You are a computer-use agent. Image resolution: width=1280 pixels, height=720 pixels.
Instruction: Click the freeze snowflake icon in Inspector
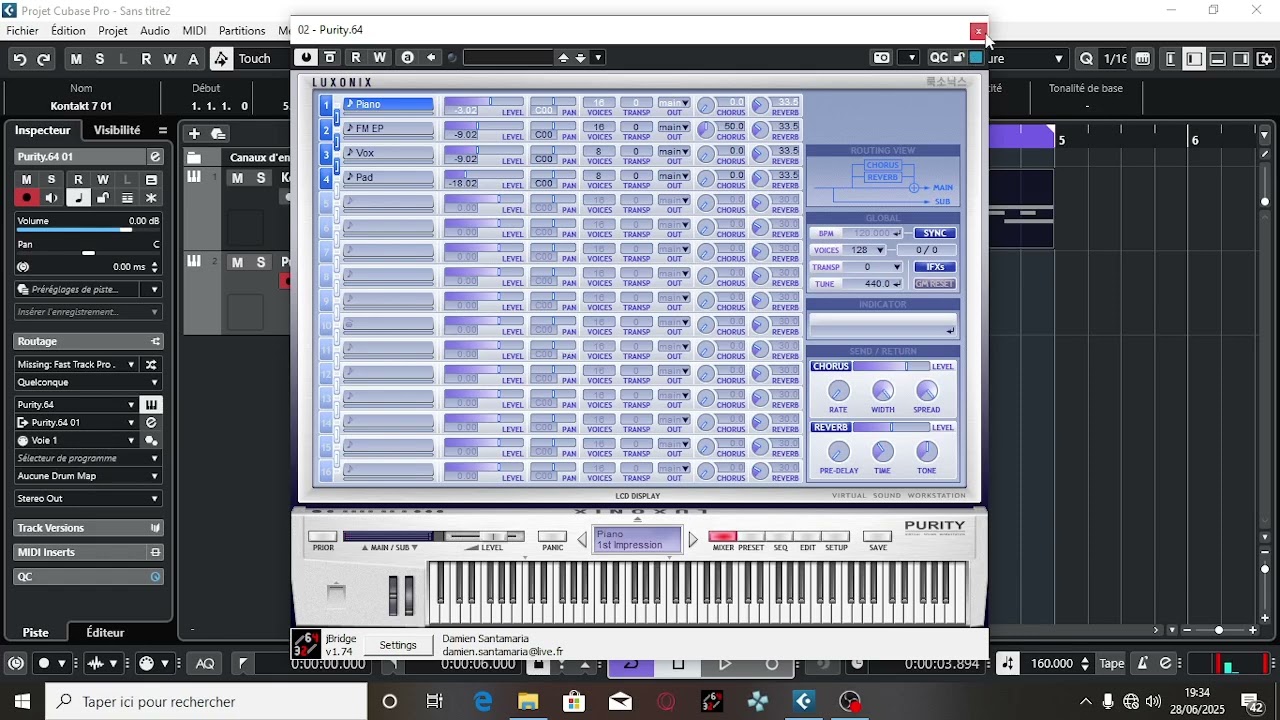tap(151, 198)
